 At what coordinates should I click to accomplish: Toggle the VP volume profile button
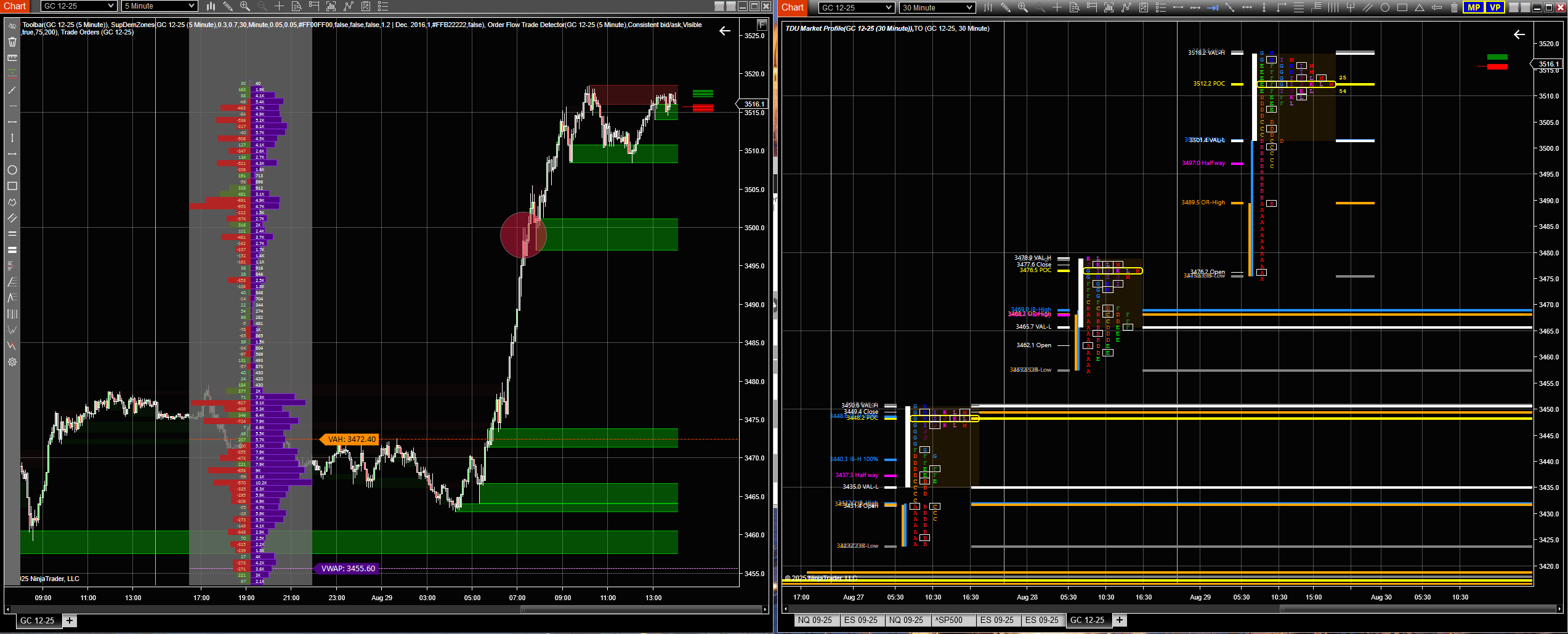(x=1495, y=7)
